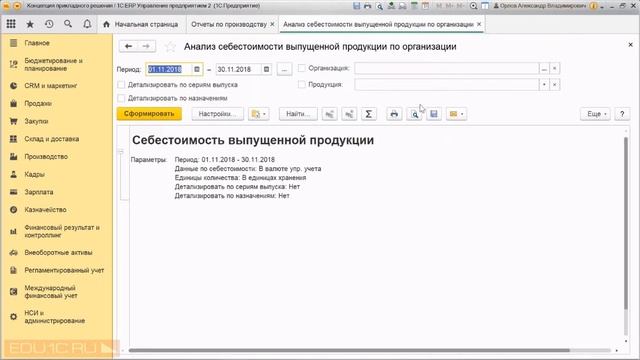Open the sections menu grid icon

[11, 24]
